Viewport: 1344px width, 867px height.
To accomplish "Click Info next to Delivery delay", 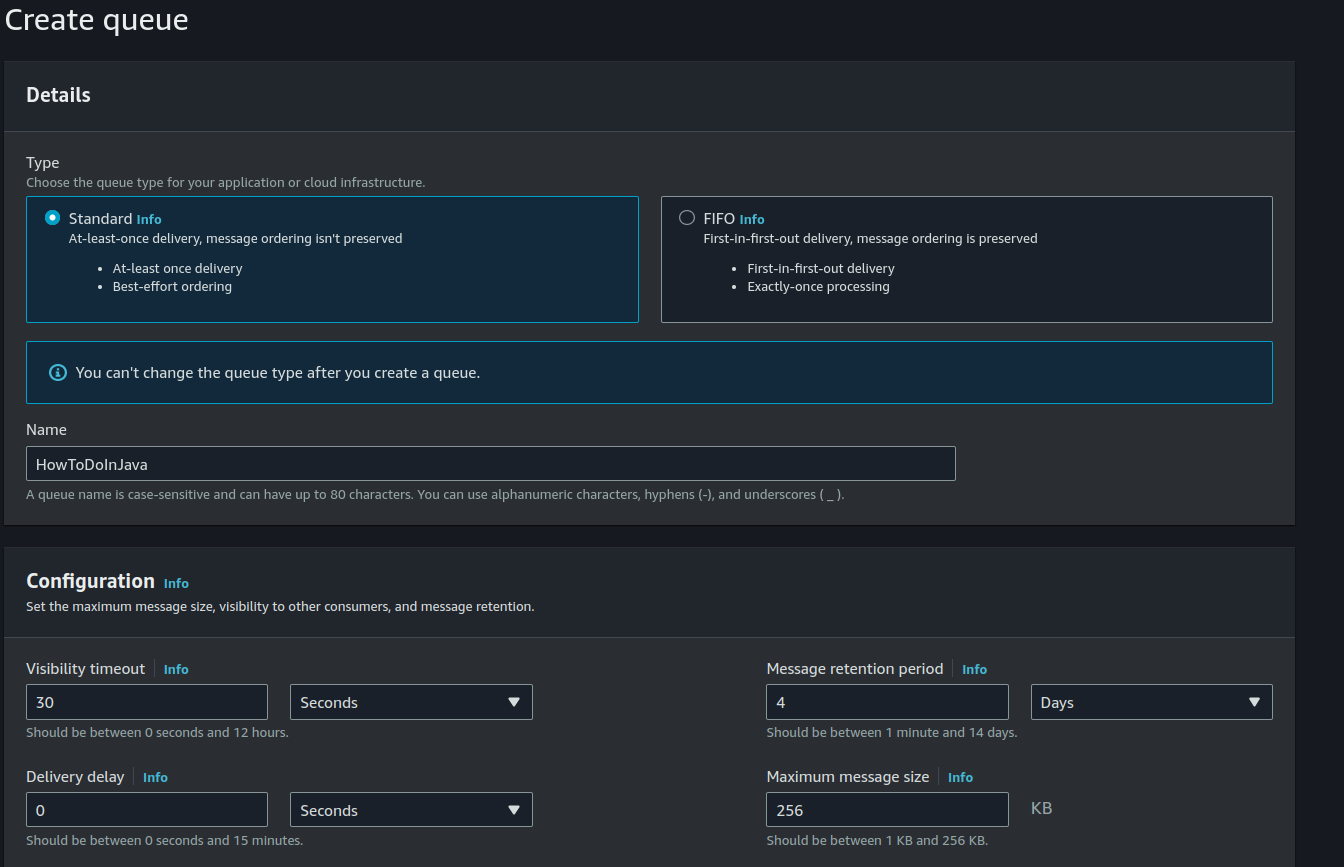I will [155, 777].
